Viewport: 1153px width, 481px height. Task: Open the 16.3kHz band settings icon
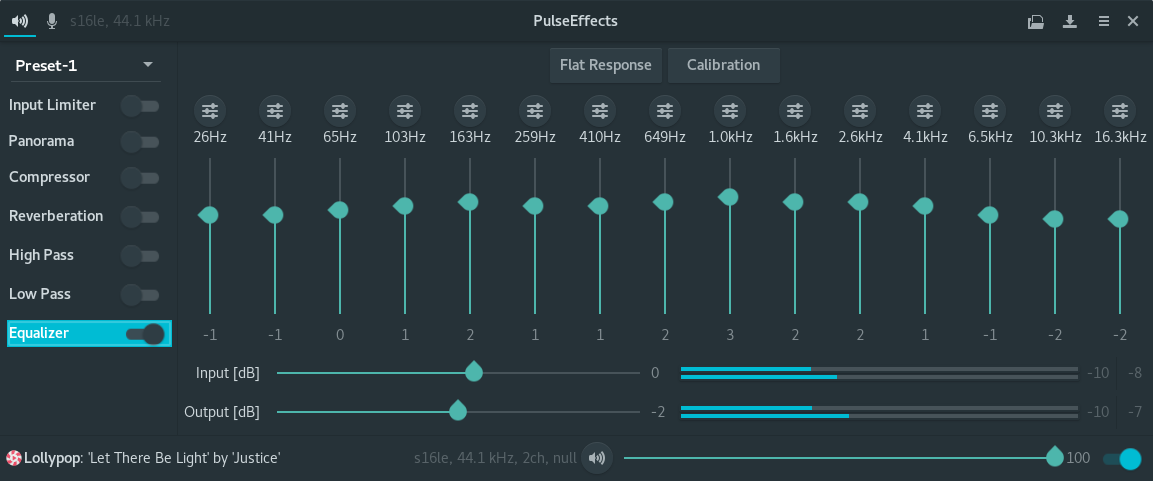point(1119,110)
